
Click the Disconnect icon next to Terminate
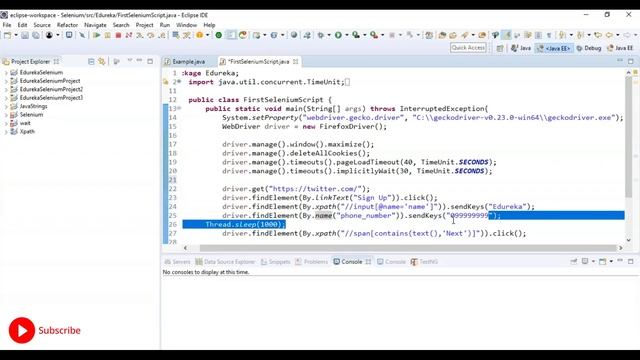click(129, 35)
